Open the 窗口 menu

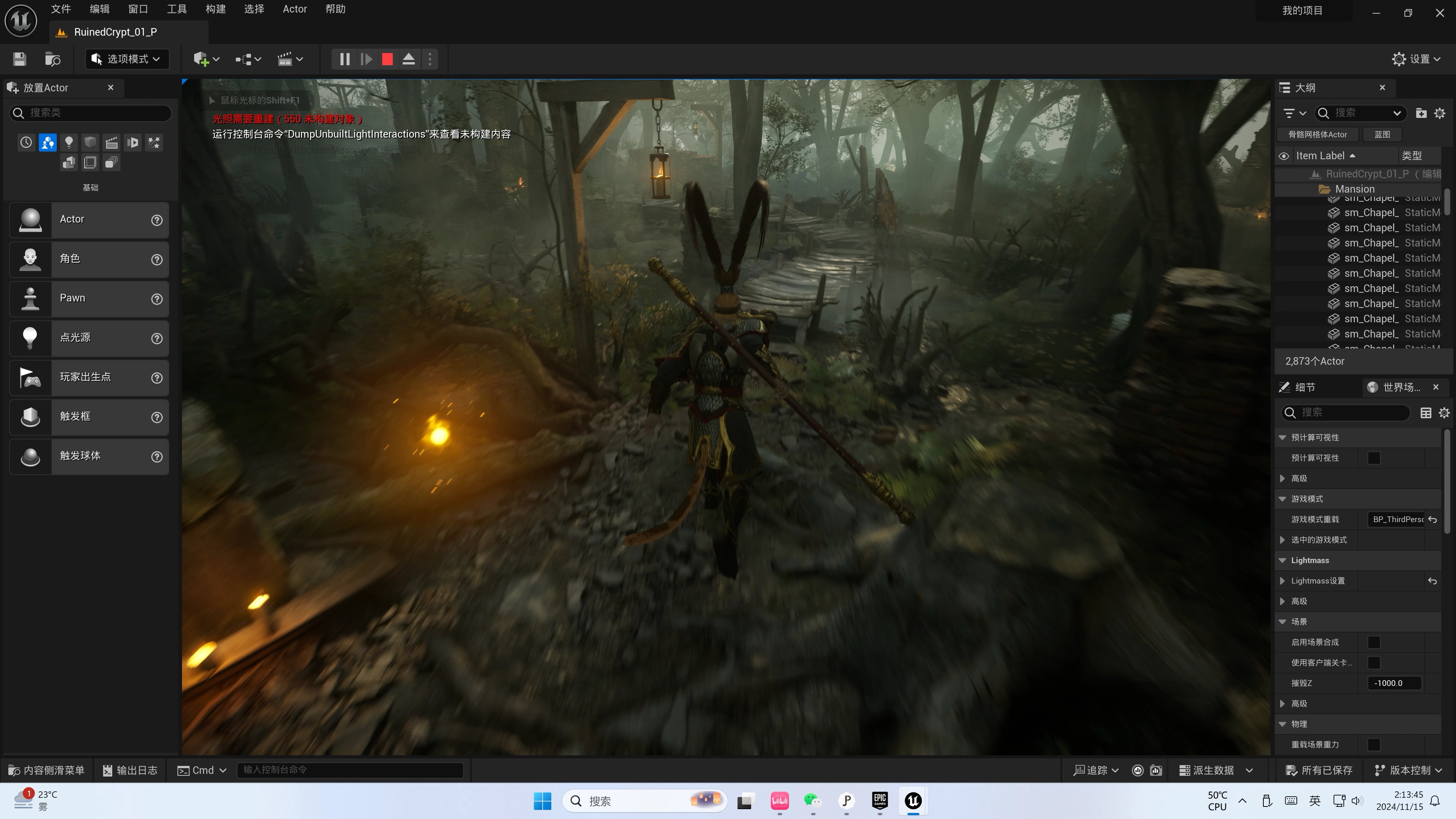pos(138,9)
